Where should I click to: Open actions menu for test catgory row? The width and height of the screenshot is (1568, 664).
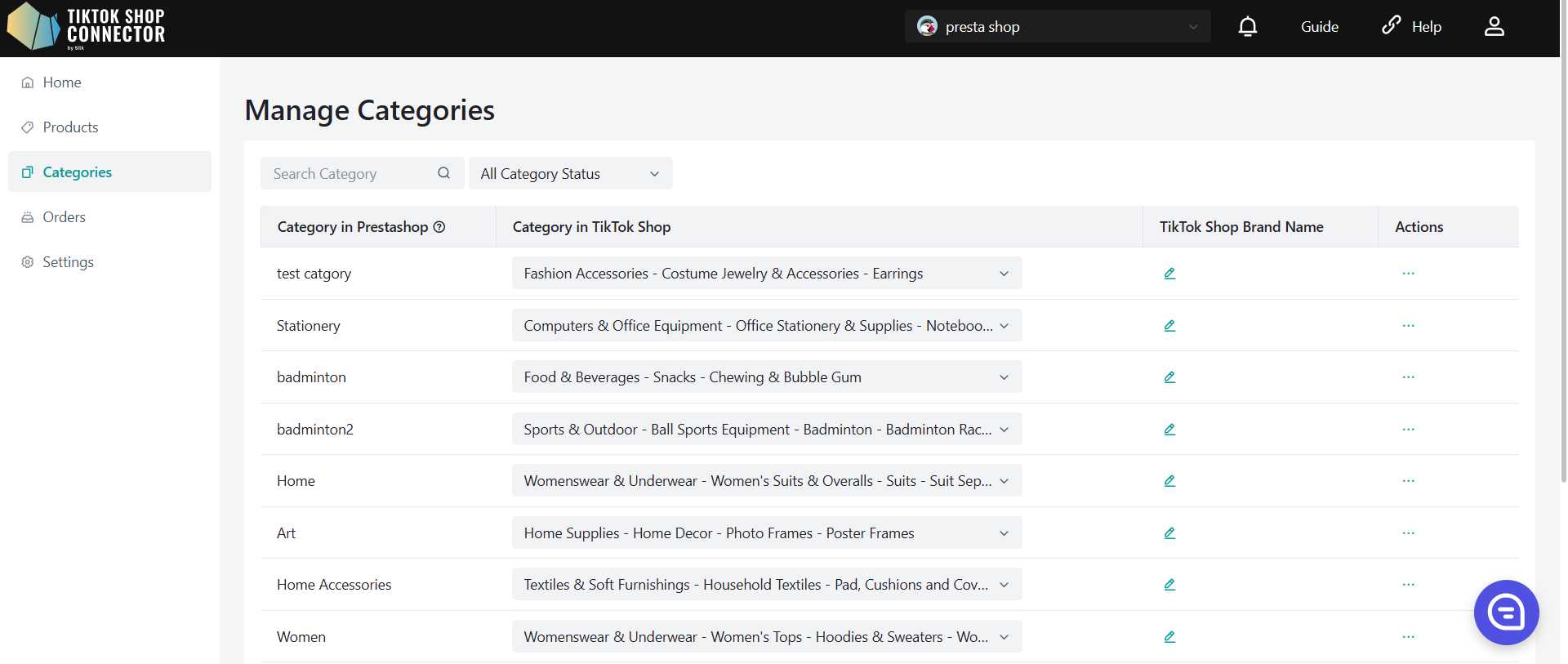(1408, 274)
